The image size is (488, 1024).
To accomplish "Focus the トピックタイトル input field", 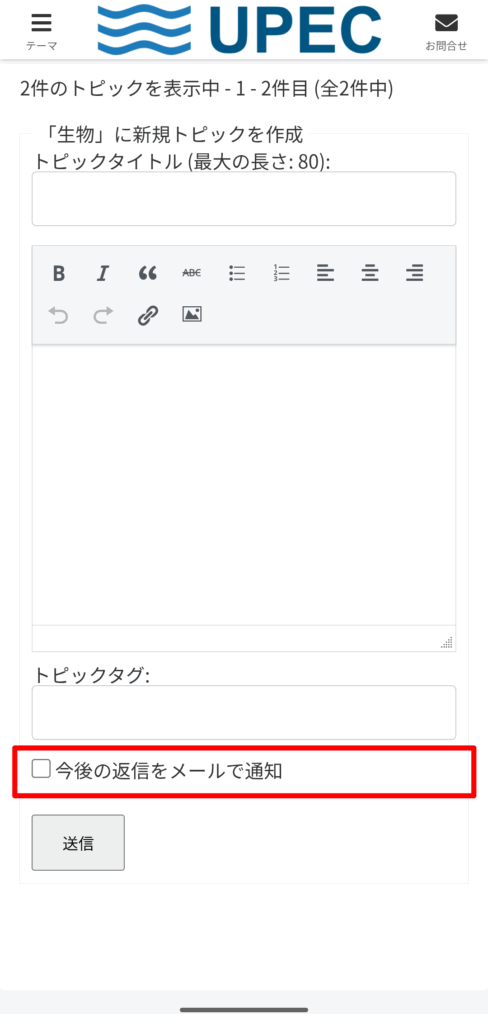I will coord(244,199).
